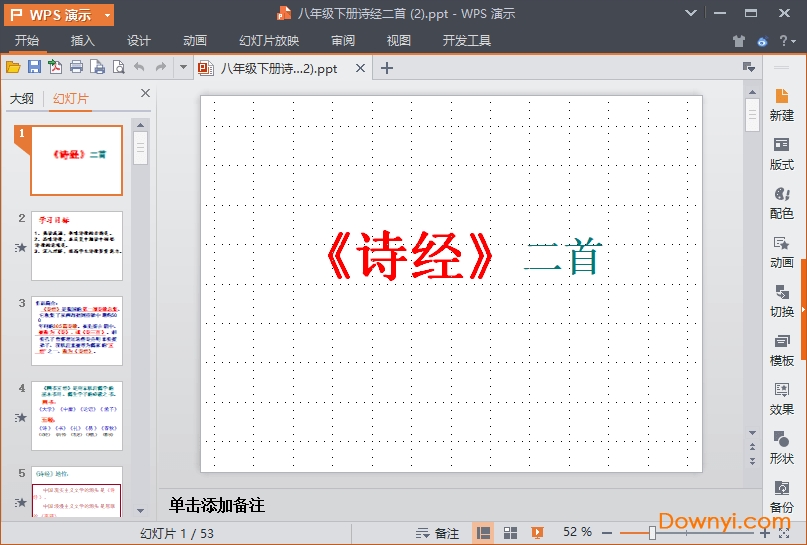Open the 配色 color scheme sidebar icon
The width and height of the screenshot is (807, 545).
(781, 203)
